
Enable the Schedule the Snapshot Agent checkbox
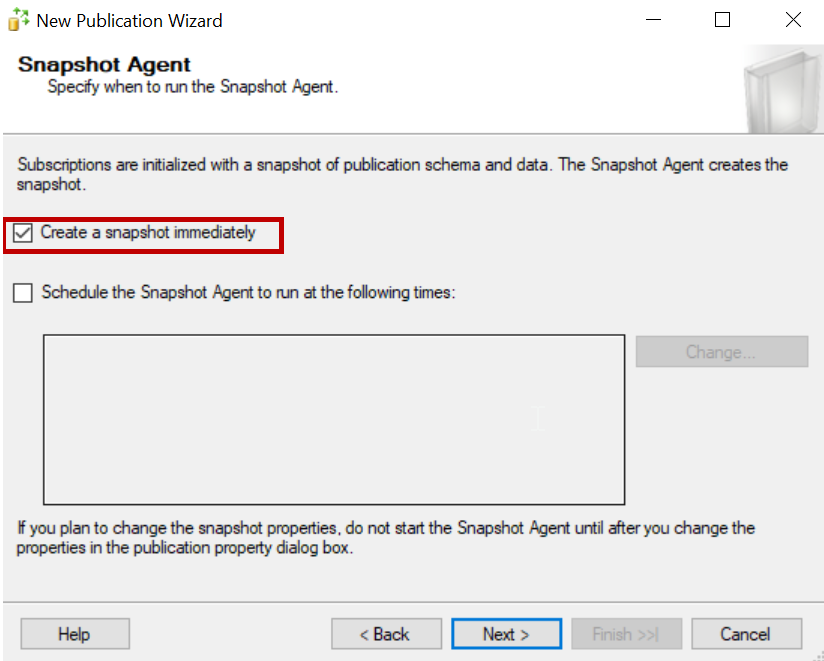(22, 293)
